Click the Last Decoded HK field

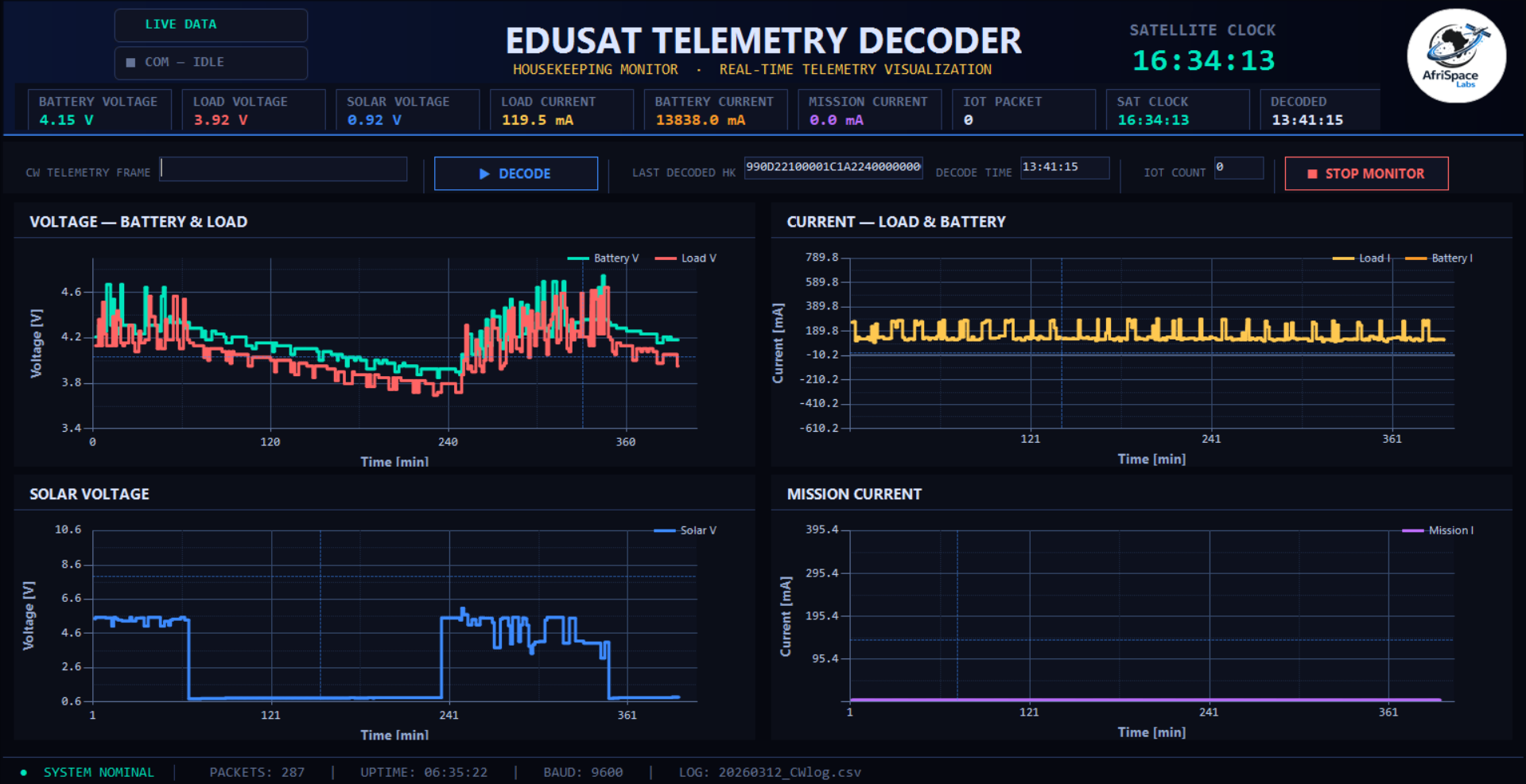pyautogui.click(x=833, y=168)
